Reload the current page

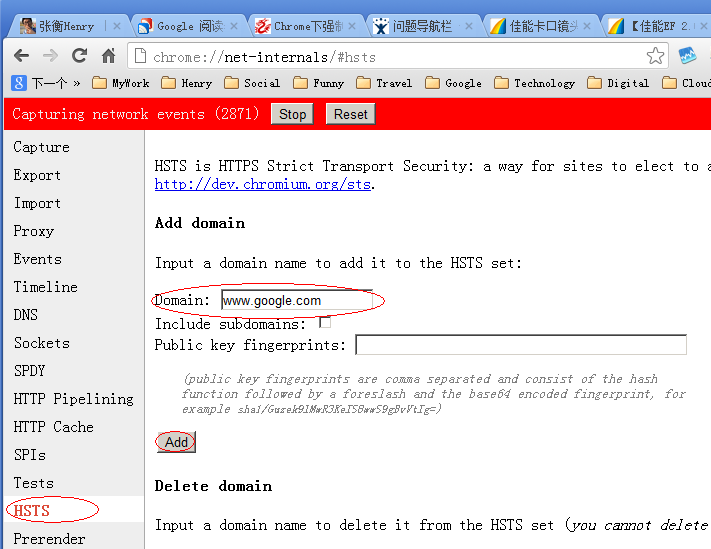(79, 55)
